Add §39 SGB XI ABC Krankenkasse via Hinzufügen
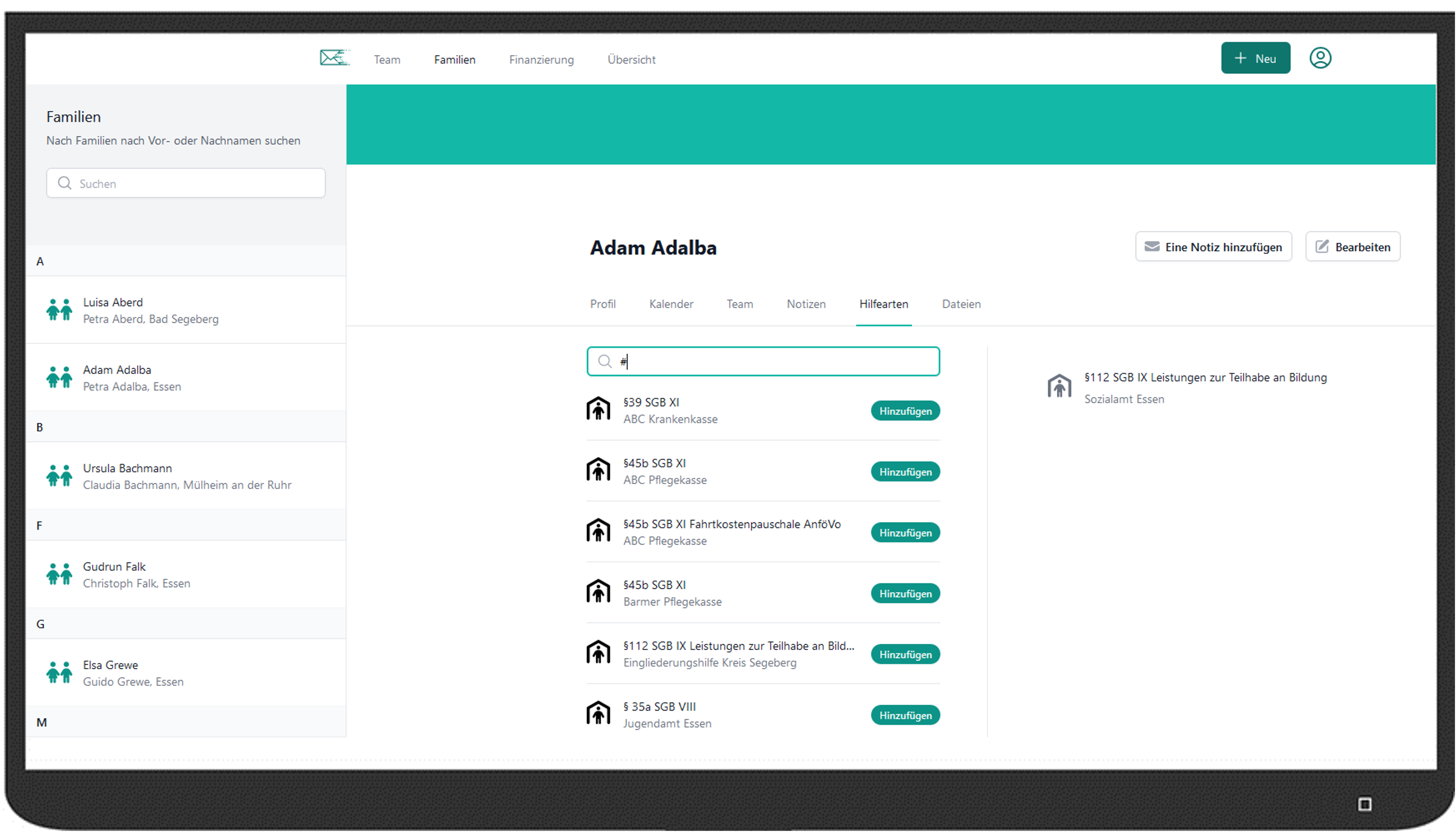 click(x=905, y=411)
